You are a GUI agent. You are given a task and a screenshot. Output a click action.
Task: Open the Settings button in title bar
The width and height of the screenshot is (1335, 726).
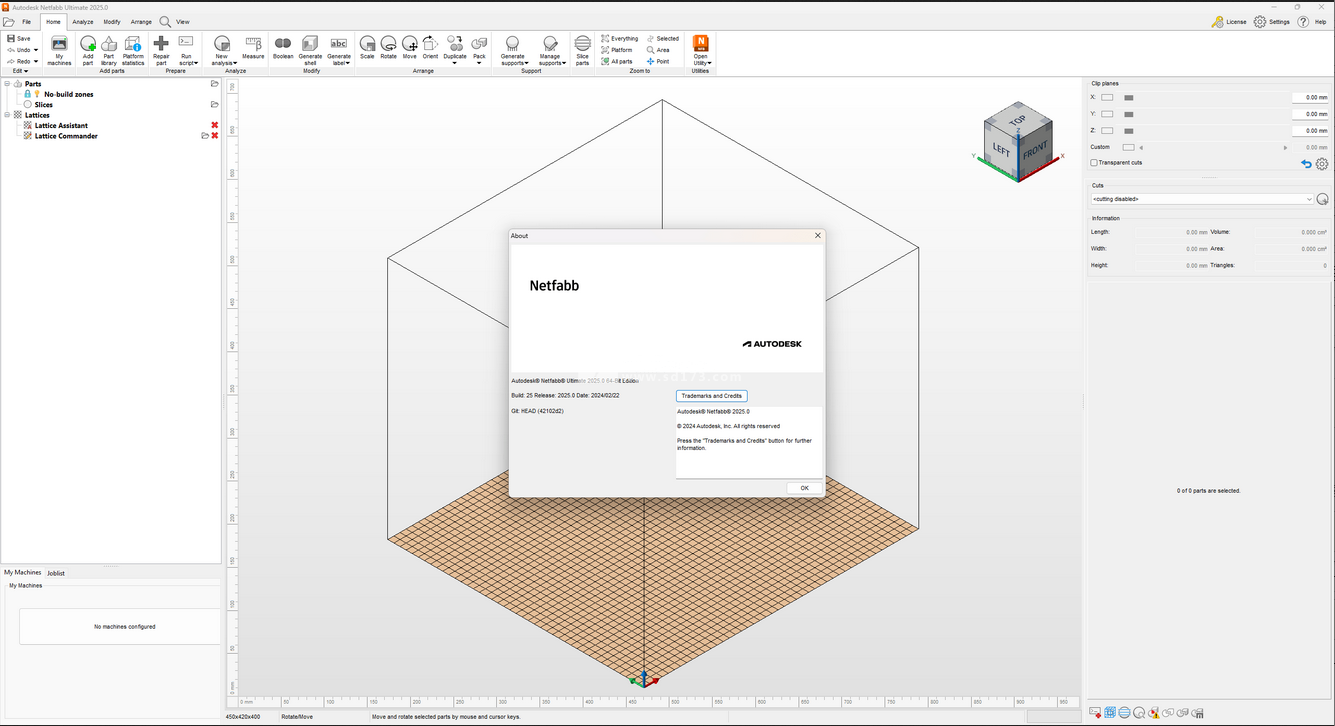click(x=1272, y=21)
